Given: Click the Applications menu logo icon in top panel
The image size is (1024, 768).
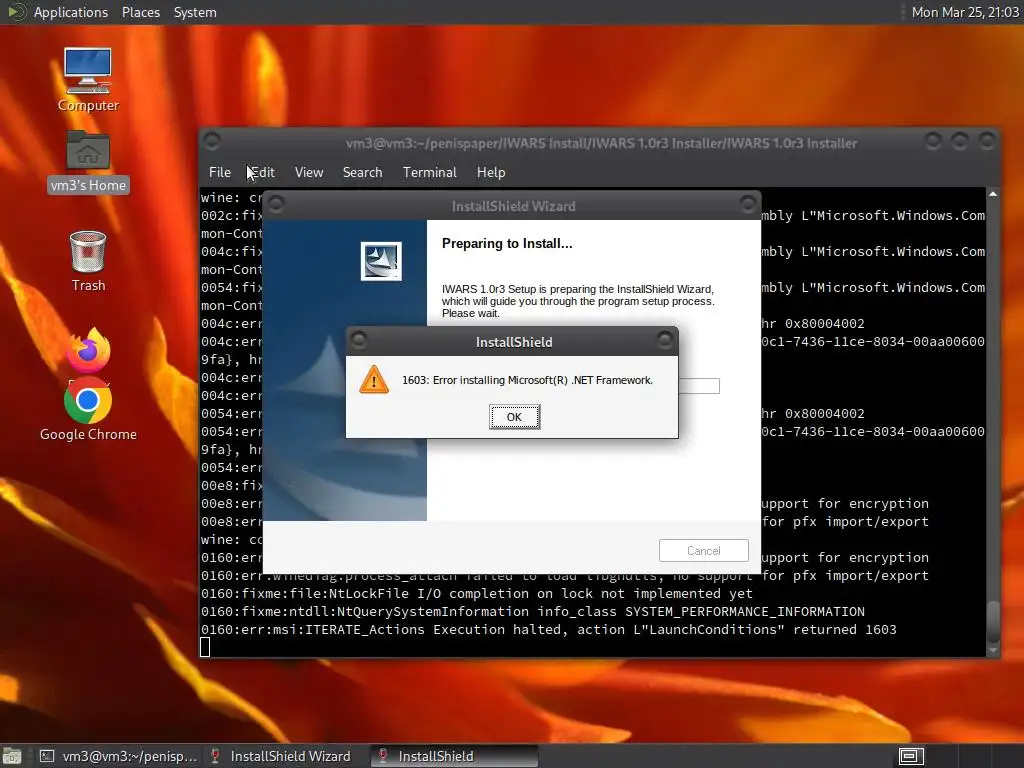Looking at the screenshot, I should [16, 12].
